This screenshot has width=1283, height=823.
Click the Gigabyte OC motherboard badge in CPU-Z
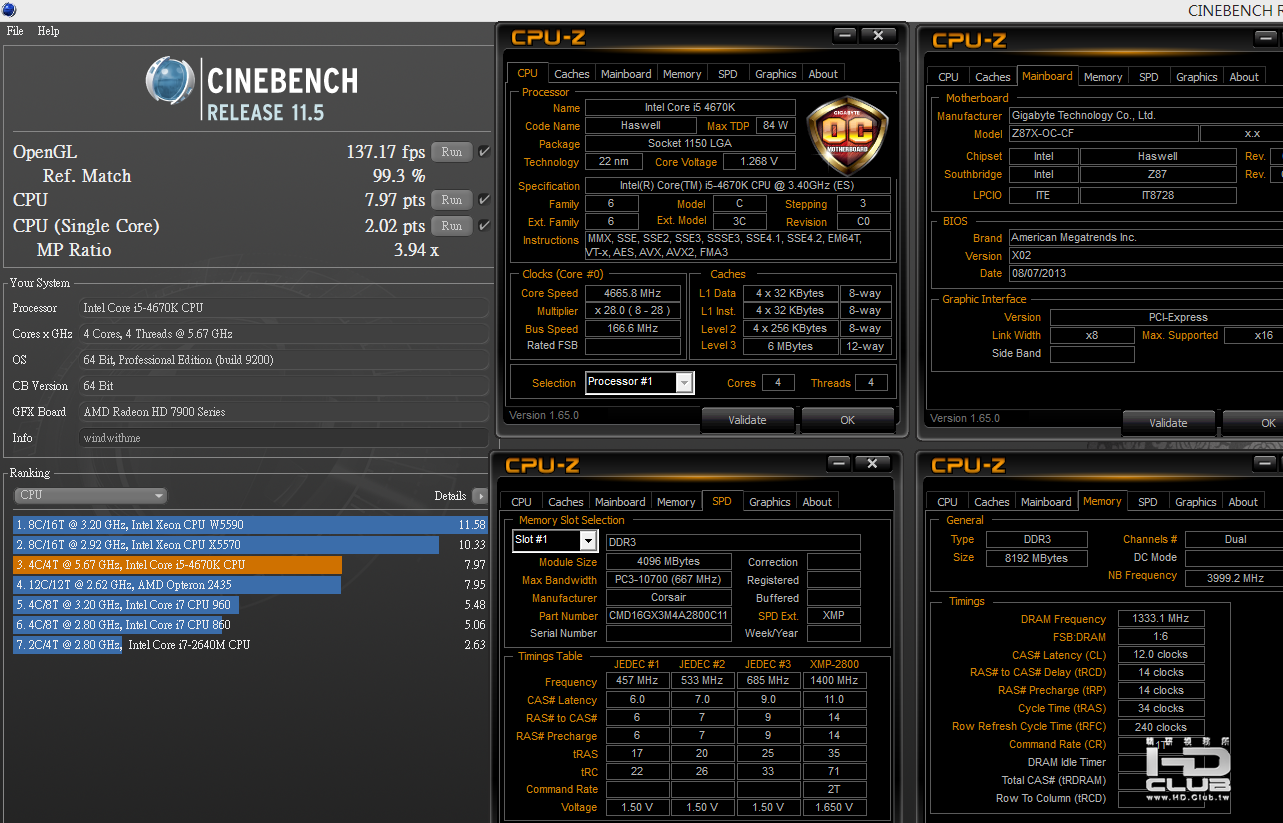[847, 134]
